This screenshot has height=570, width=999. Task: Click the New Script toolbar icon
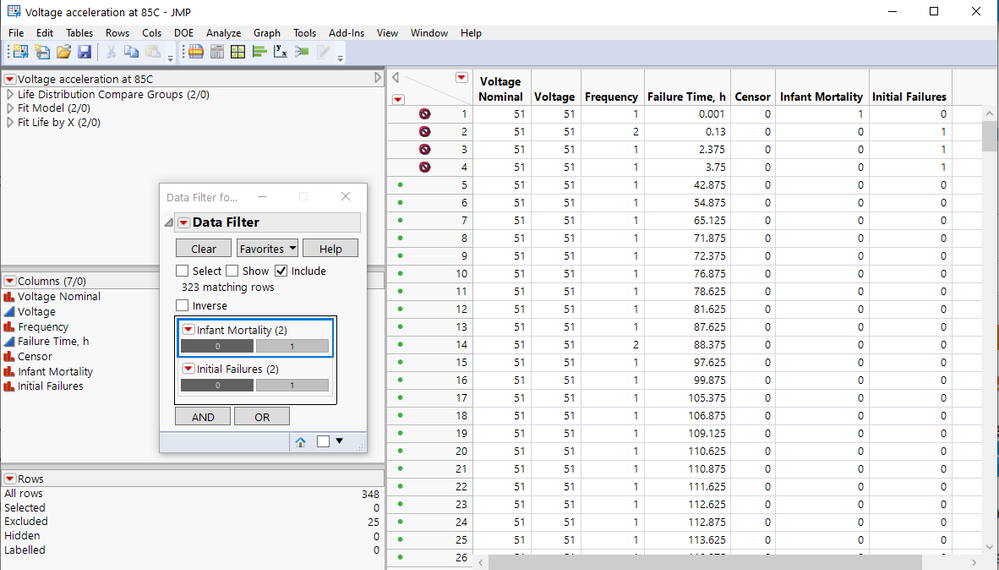tap(42, 52)
